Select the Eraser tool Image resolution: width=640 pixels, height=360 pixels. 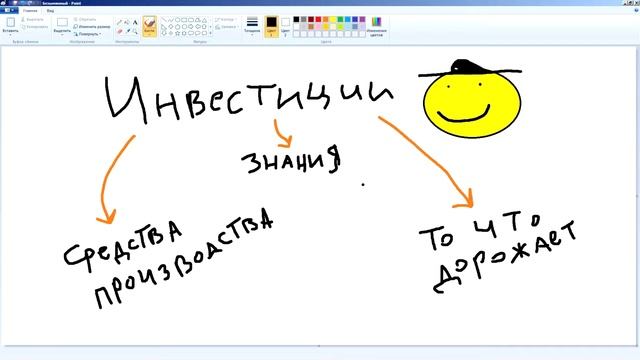coord(120,31)
